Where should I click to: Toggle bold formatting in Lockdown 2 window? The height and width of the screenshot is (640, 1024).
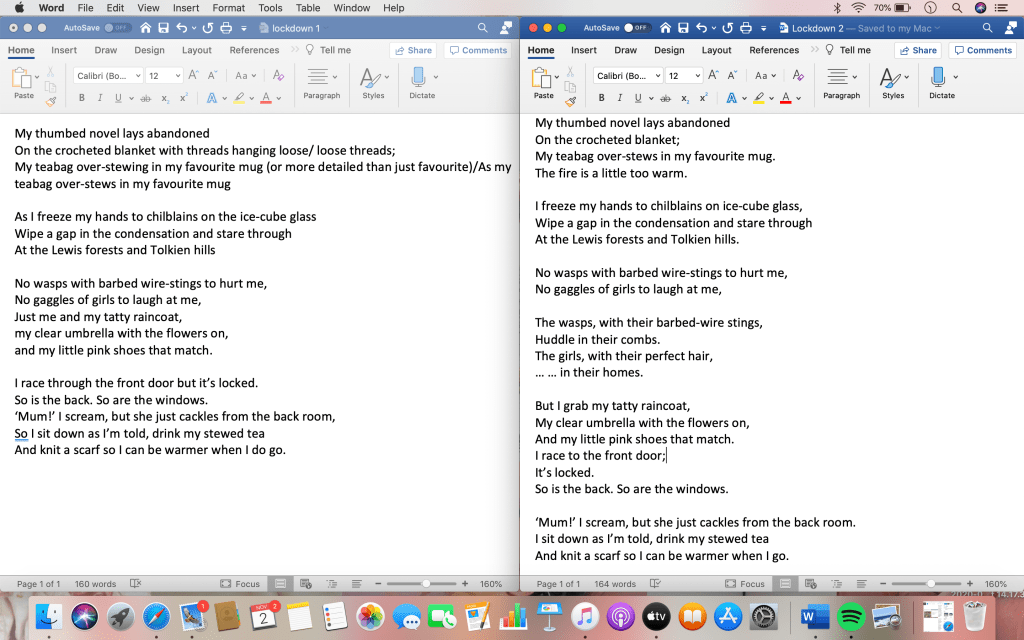[601, 98]
